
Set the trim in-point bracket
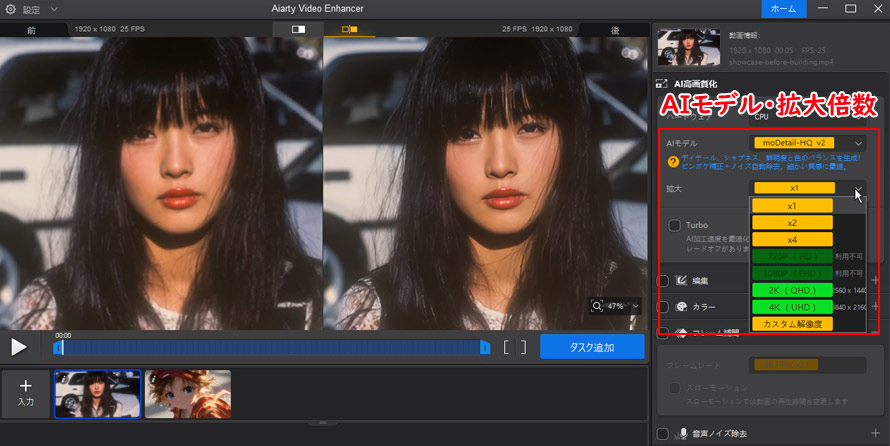pyautogui.click(x=505, y=347)
